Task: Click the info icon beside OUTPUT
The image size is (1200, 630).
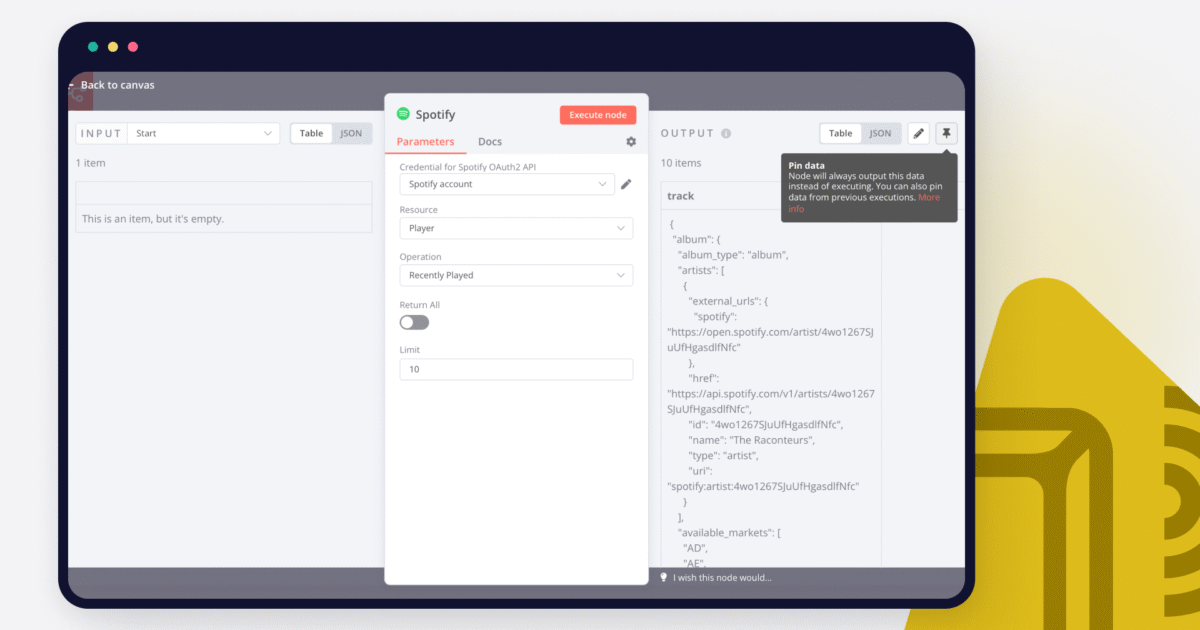Action: (x=726, y=133)
